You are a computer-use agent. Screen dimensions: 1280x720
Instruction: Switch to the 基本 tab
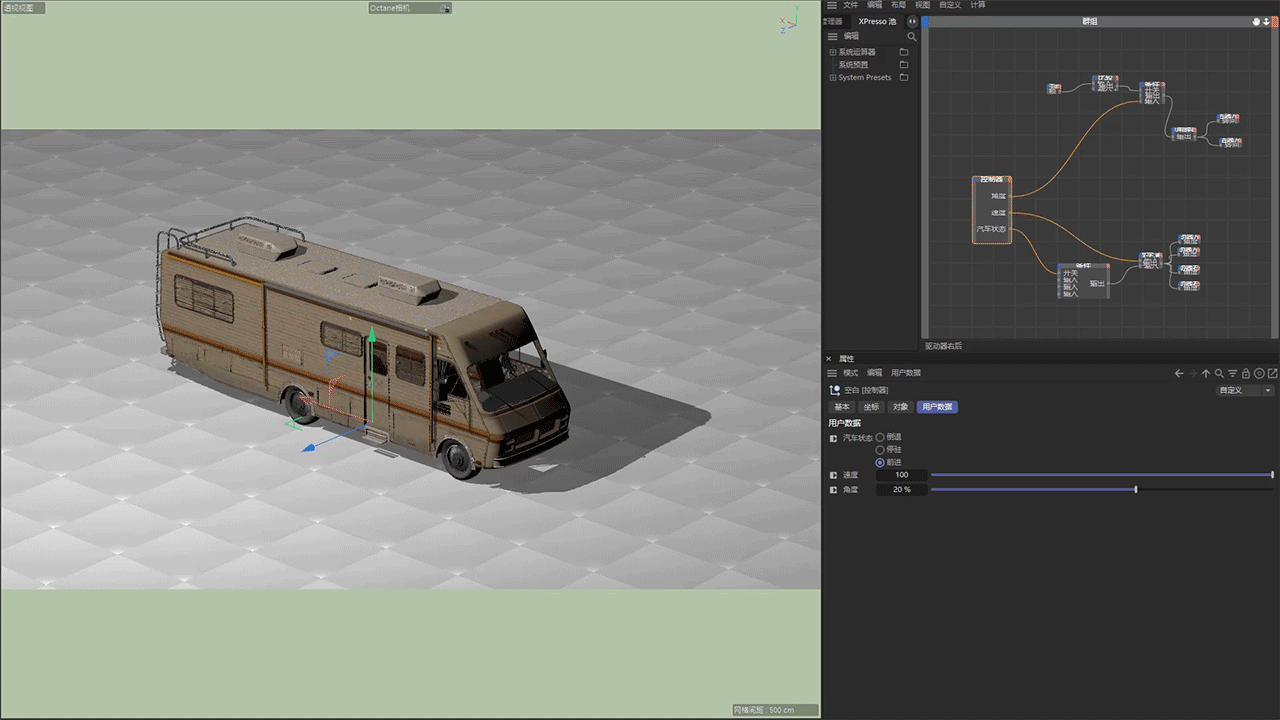pos(842,407)
